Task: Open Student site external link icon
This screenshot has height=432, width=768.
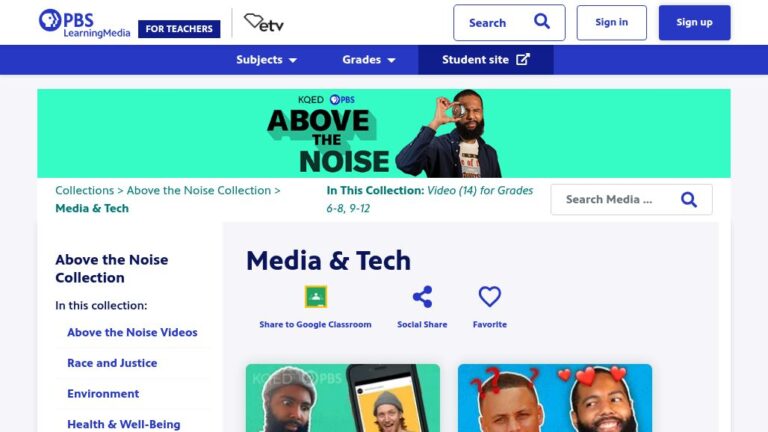Action: tap(523, 59)
